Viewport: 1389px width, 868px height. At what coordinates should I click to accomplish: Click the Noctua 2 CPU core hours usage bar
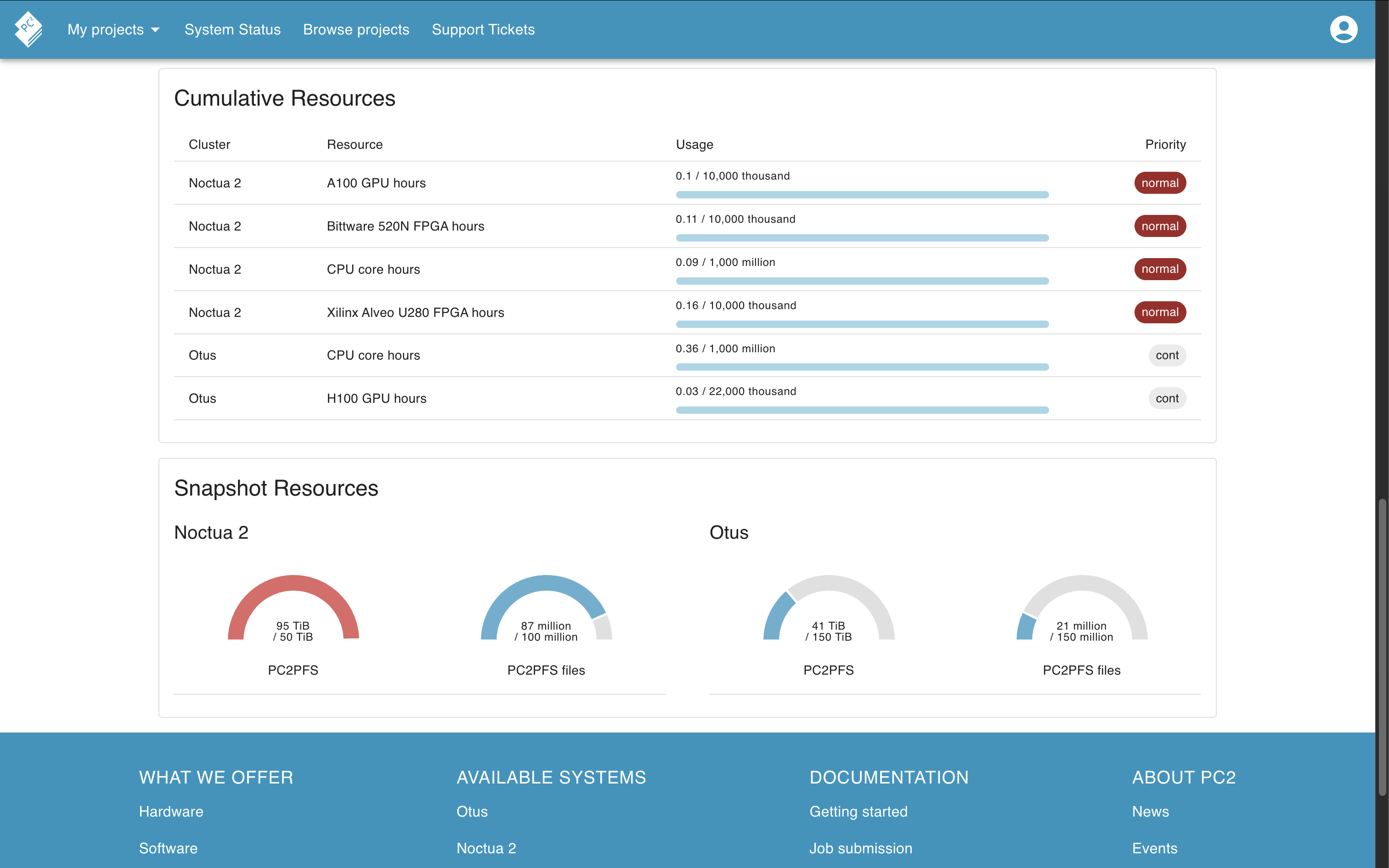[x=862, y=281]
